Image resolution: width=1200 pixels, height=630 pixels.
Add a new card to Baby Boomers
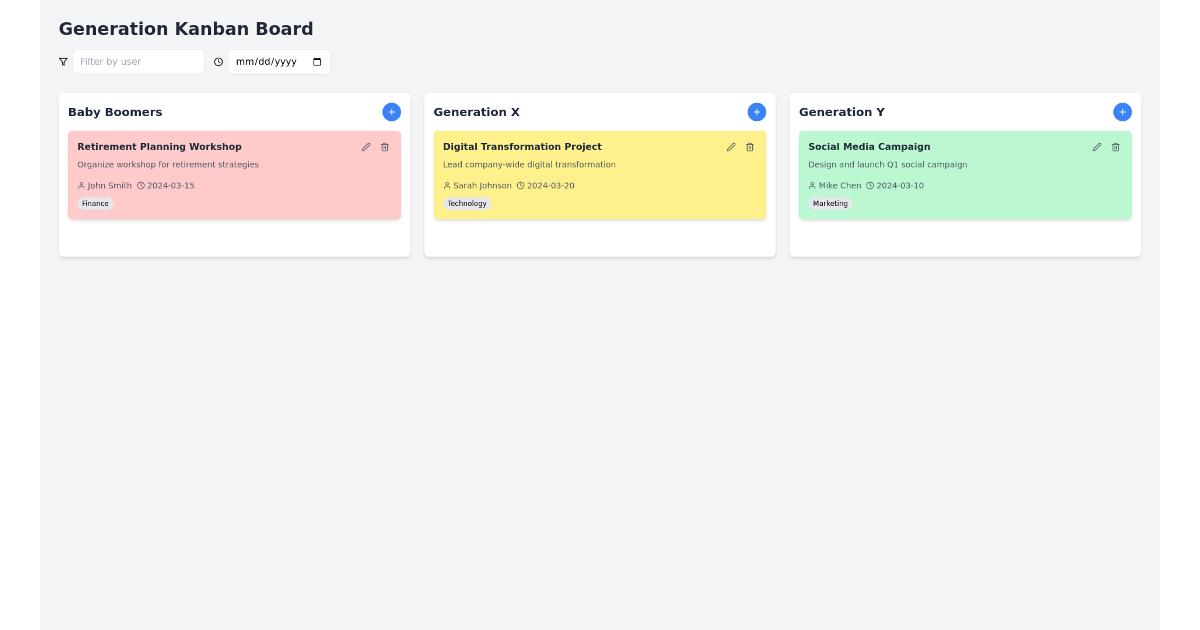pos(391,112)
